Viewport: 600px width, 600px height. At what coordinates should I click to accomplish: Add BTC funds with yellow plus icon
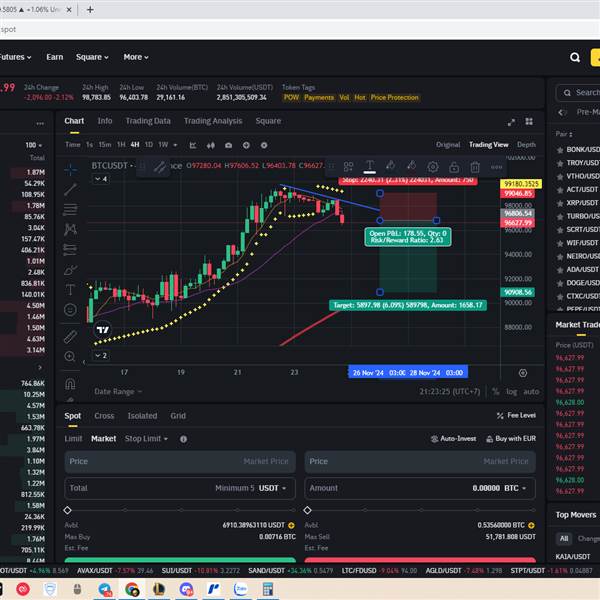click(x=531, y=525)
